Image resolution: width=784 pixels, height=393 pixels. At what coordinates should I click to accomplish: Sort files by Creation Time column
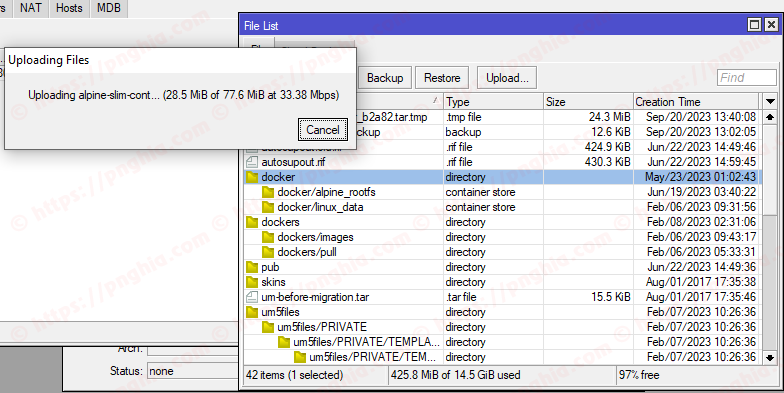[x=696, y=102]
